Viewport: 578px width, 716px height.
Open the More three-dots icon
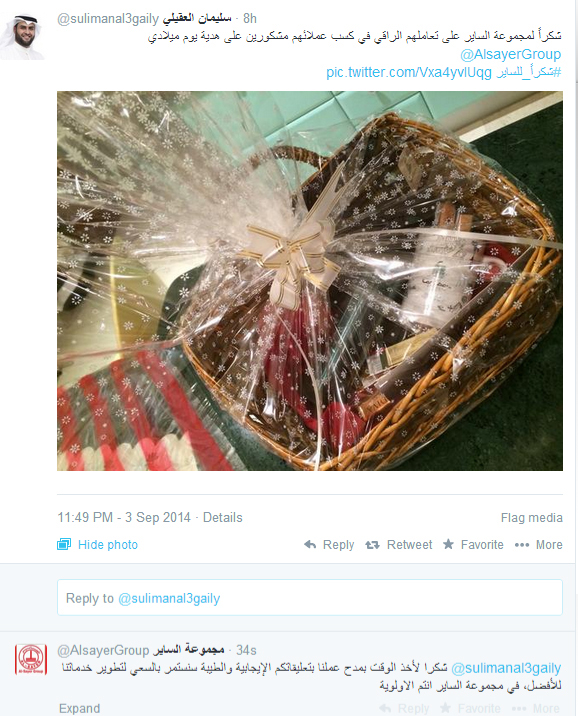click(521, 545)
